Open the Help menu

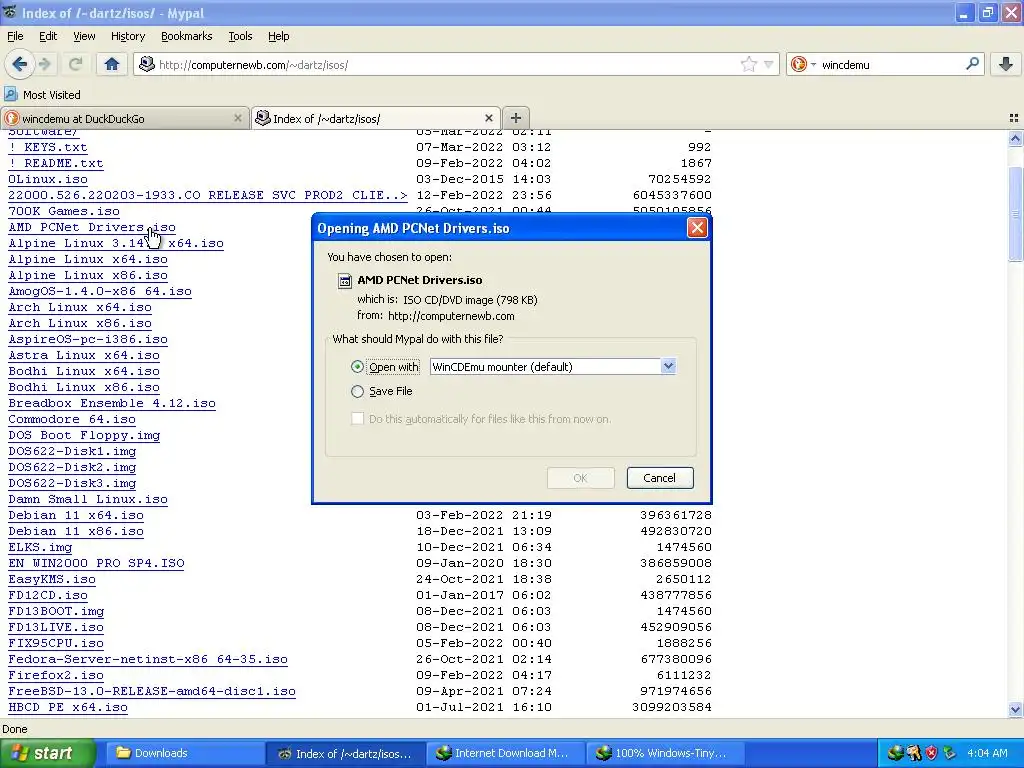(278, 36)
